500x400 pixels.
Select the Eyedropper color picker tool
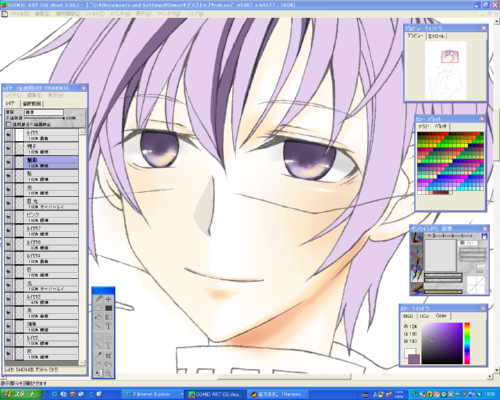98,355
